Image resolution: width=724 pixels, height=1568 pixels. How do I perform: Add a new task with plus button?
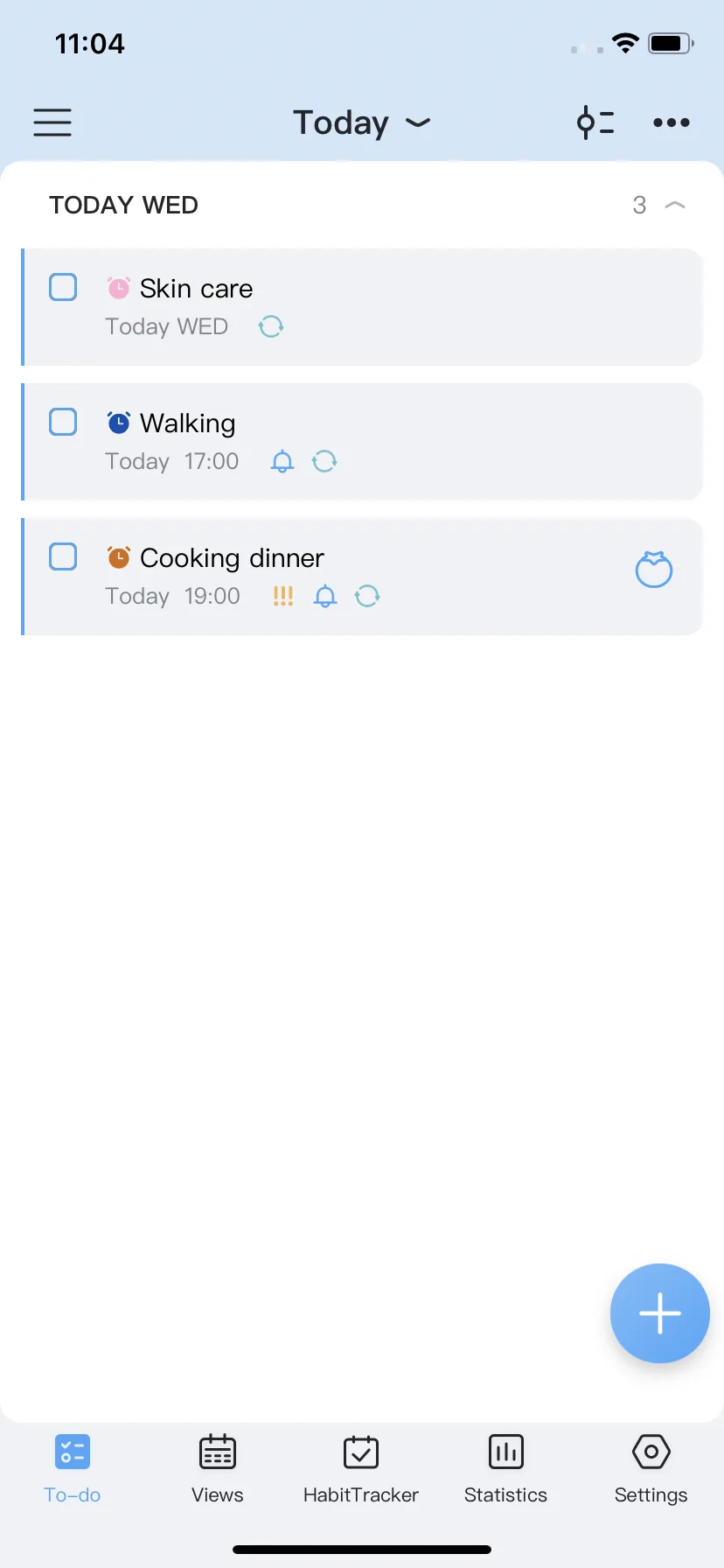(x=660, y=1313)
